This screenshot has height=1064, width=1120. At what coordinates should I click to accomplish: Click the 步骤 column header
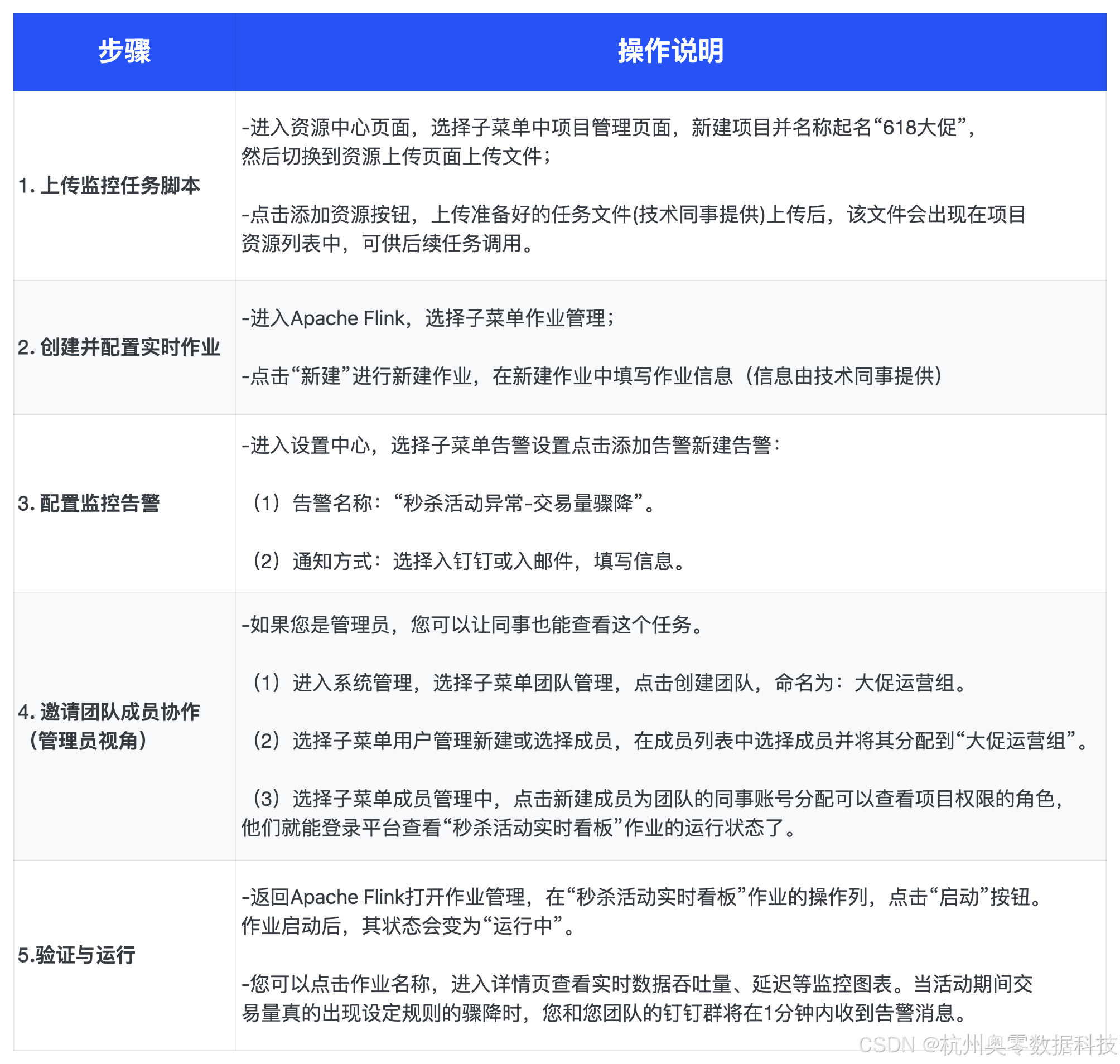click(124, 52)
